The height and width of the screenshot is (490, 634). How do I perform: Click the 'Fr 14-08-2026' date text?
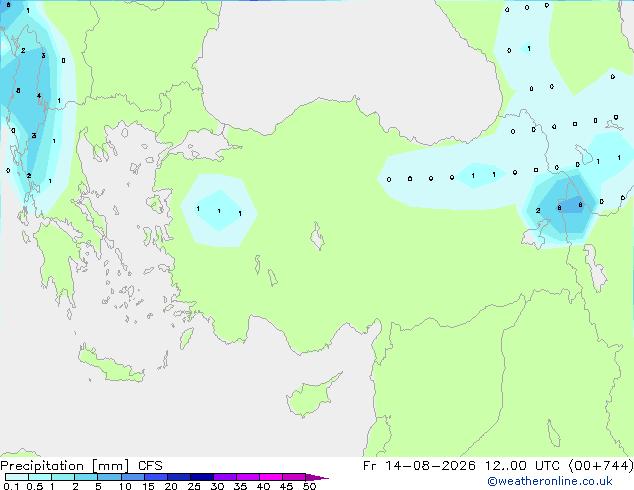coord(419,466)
